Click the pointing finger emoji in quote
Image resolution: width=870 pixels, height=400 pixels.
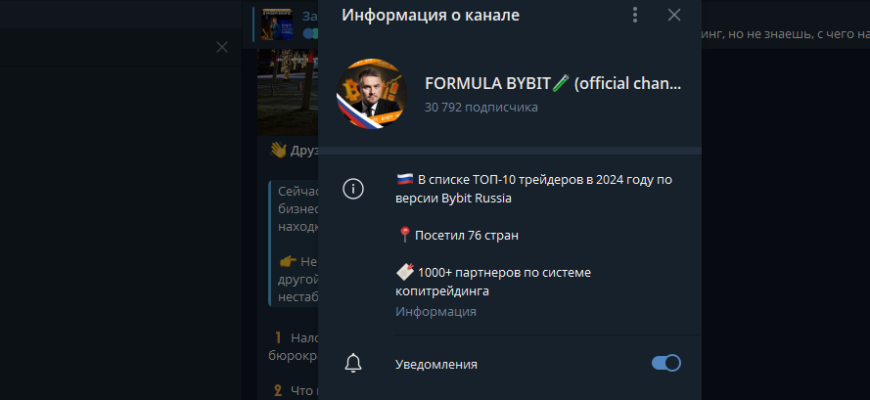point(289,261)
